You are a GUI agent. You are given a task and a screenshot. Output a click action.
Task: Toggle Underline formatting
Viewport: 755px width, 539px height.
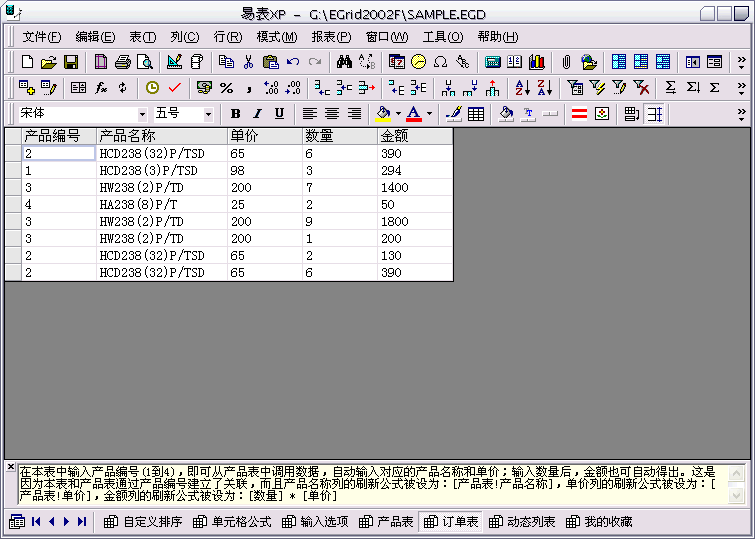pyautogui.click(x=279, y=114)
